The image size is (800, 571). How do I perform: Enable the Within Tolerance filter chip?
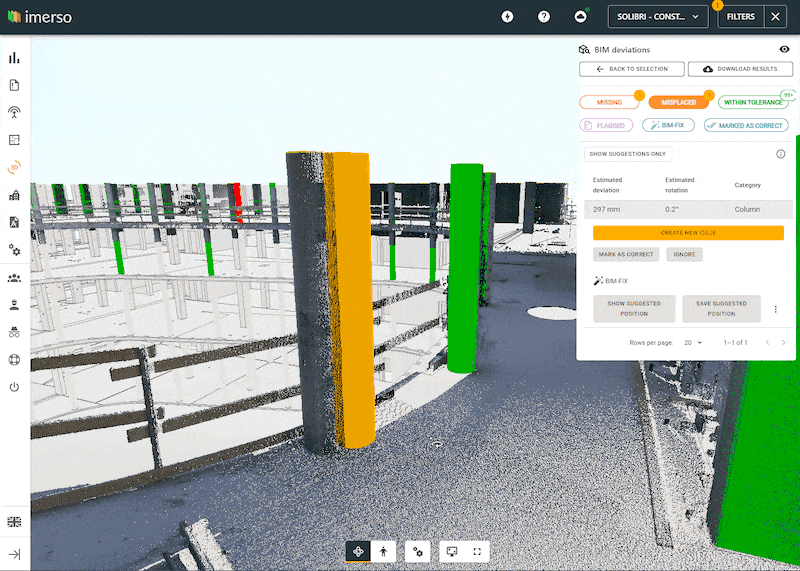pyautogui.click(x=753, y=102)
